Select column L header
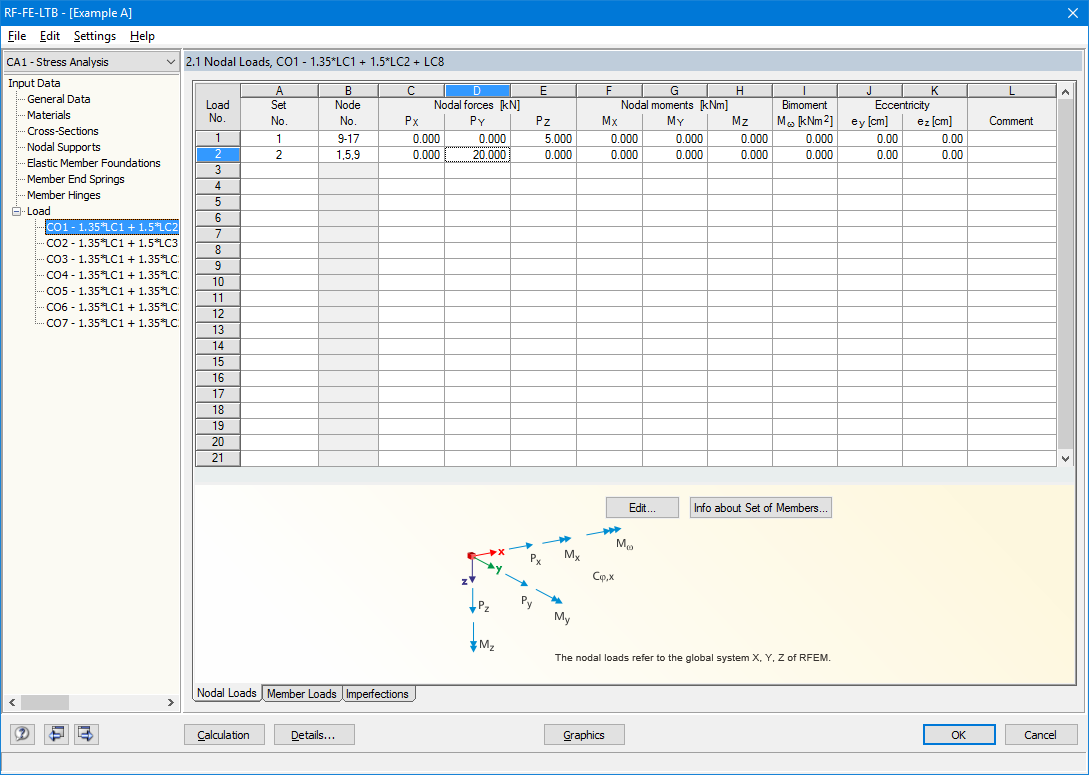This screenshot has height=775, width=1089. coord(1011,91)
